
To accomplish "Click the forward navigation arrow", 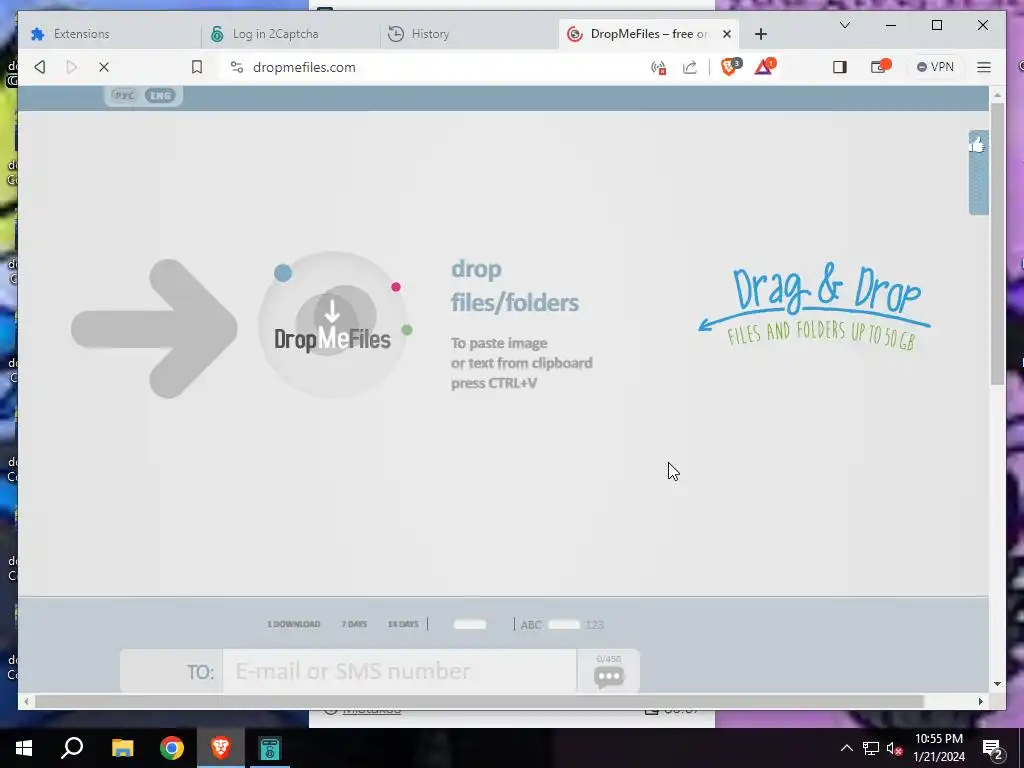I will coord(72,67).
